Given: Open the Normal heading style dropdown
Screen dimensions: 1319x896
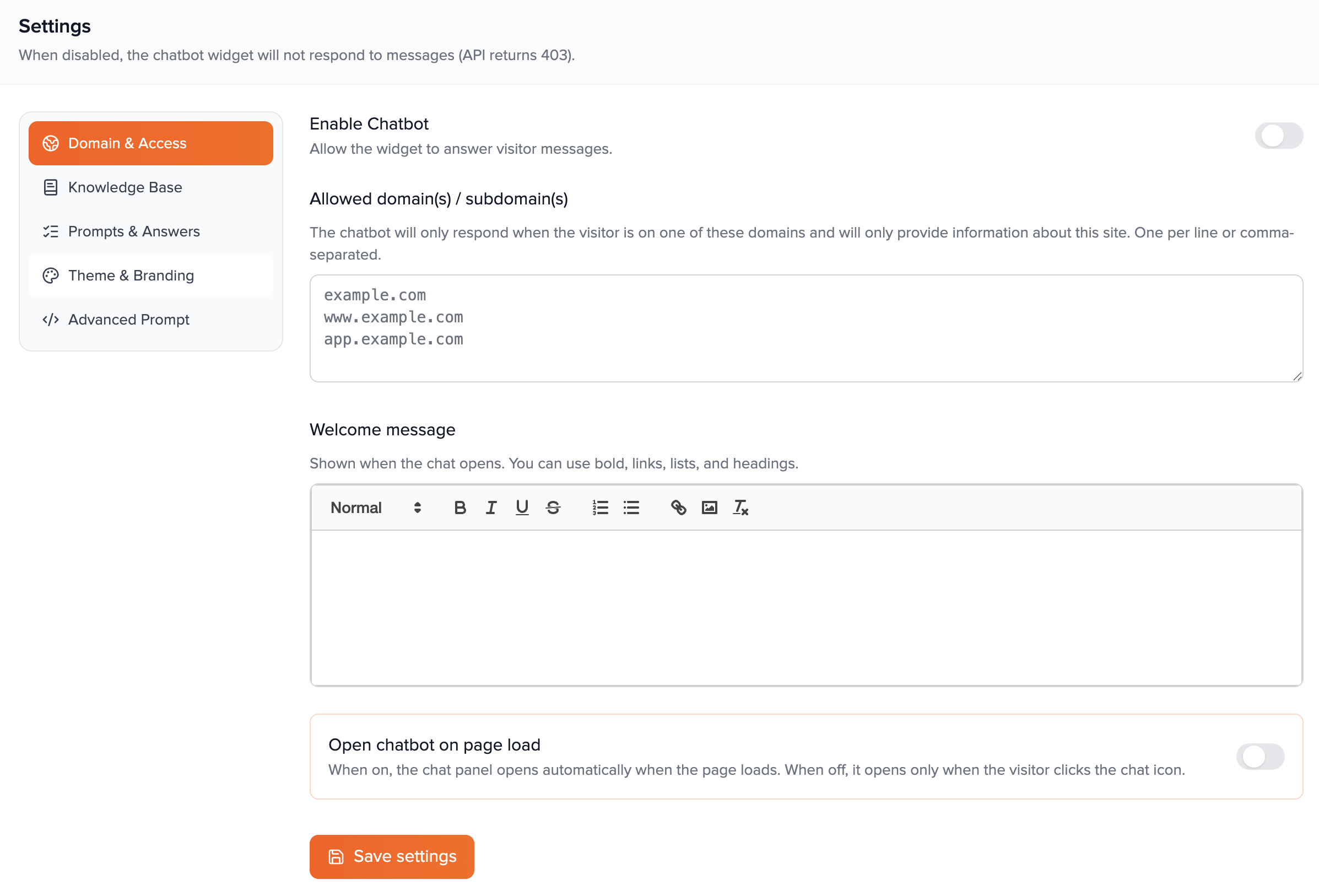Looking at the screenshot, I should click(376, 508).
